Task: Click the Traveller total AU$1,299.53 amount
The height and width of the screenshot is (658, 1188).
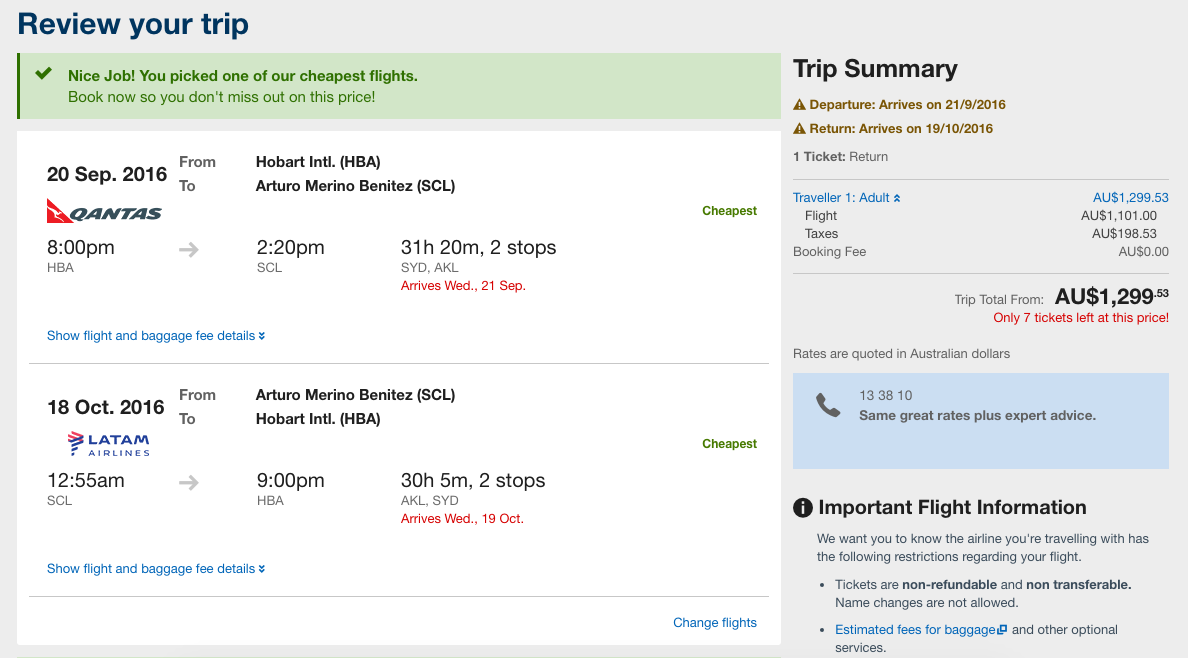Action: 1130,198
